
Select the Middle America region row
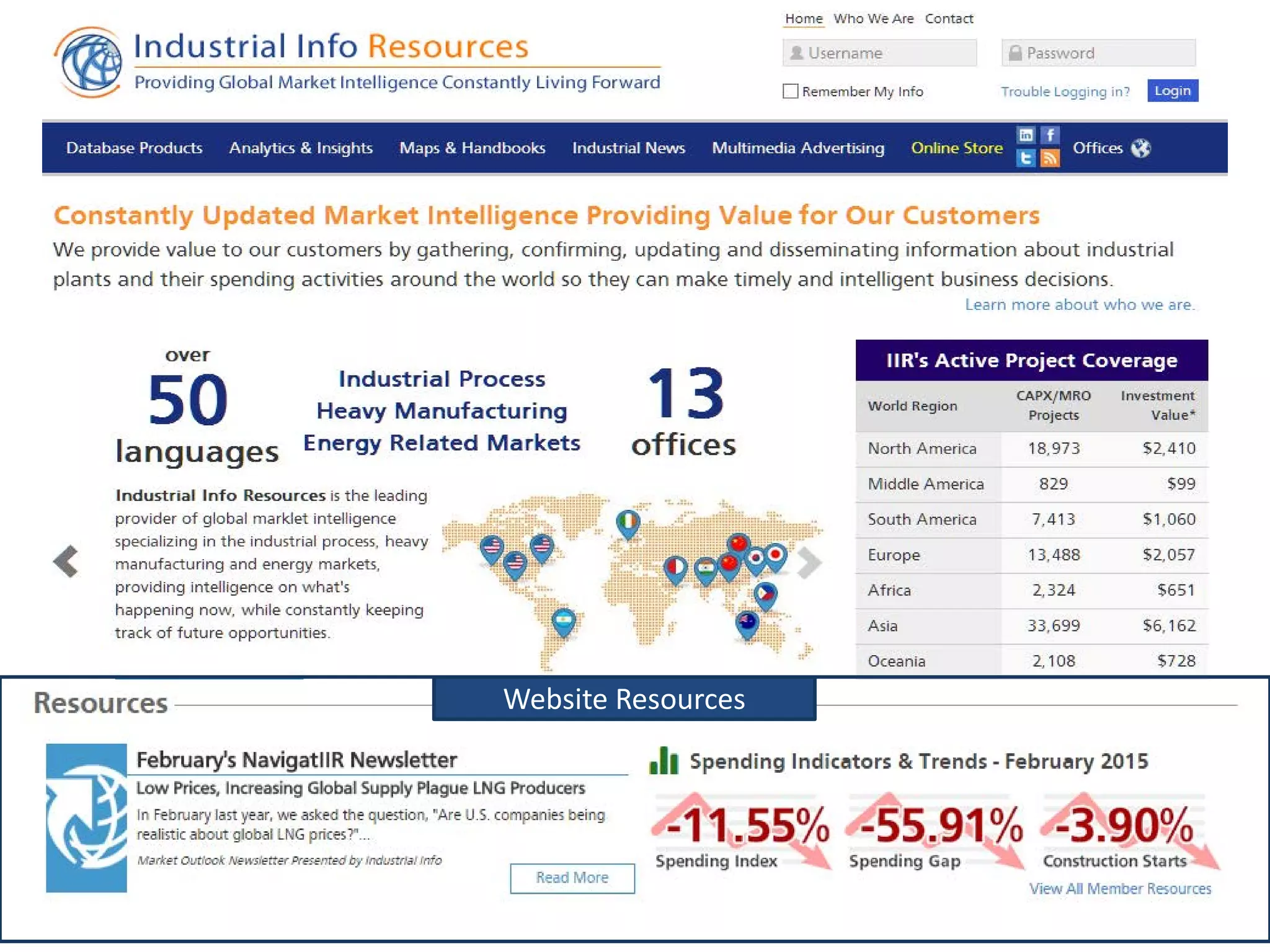click(x=1032, y=484)
